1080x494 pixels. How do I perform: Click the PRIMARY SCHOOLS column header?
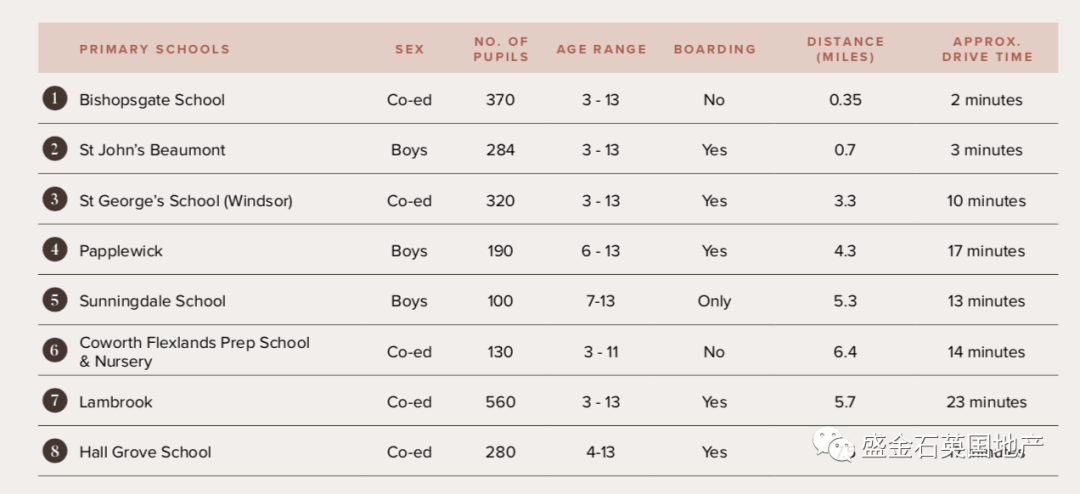(x=154, y=49)
